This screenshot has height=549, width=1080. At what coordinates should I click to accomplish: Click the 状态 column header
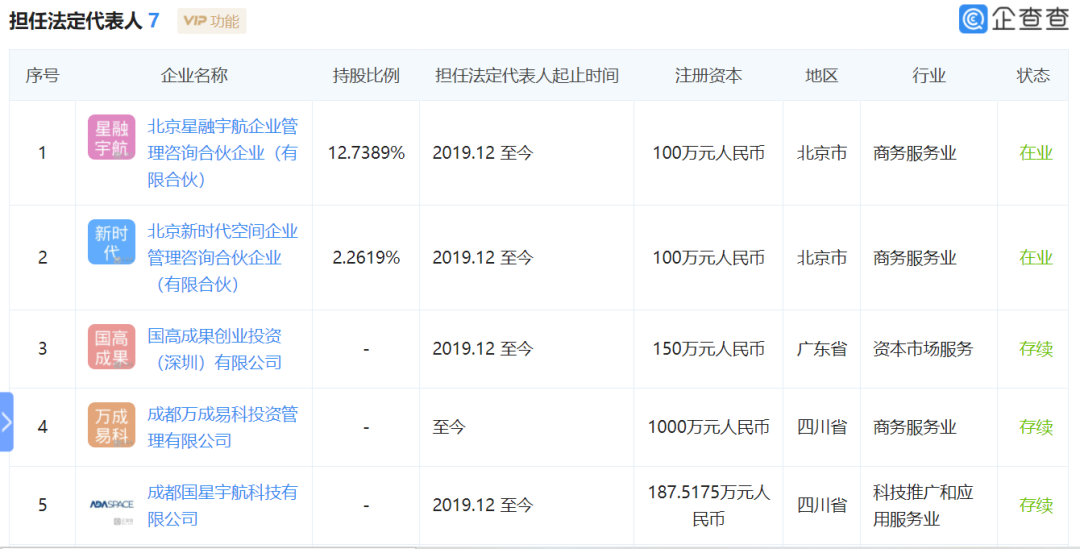tap(1032, 75)
